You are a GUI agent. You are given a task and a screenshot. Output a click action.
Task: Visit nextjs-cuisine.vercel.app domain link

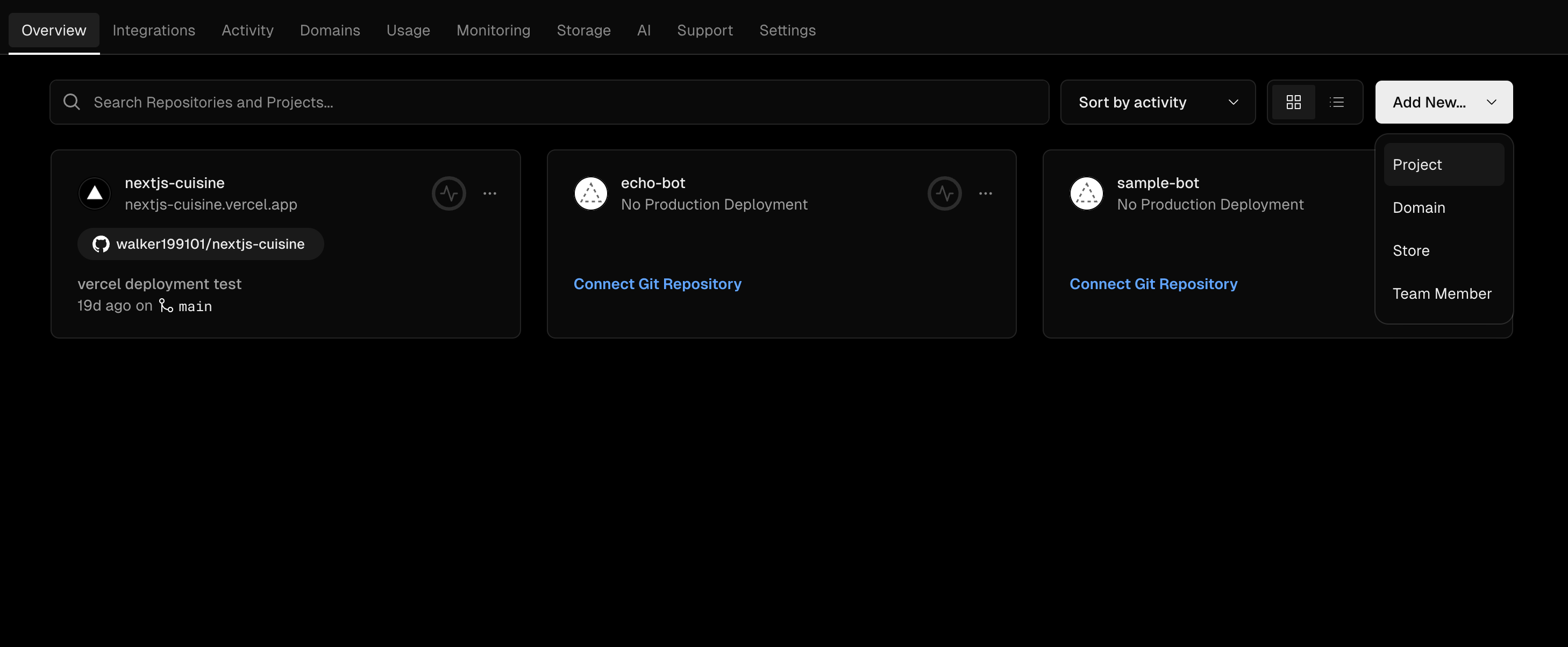click(211, 204)
